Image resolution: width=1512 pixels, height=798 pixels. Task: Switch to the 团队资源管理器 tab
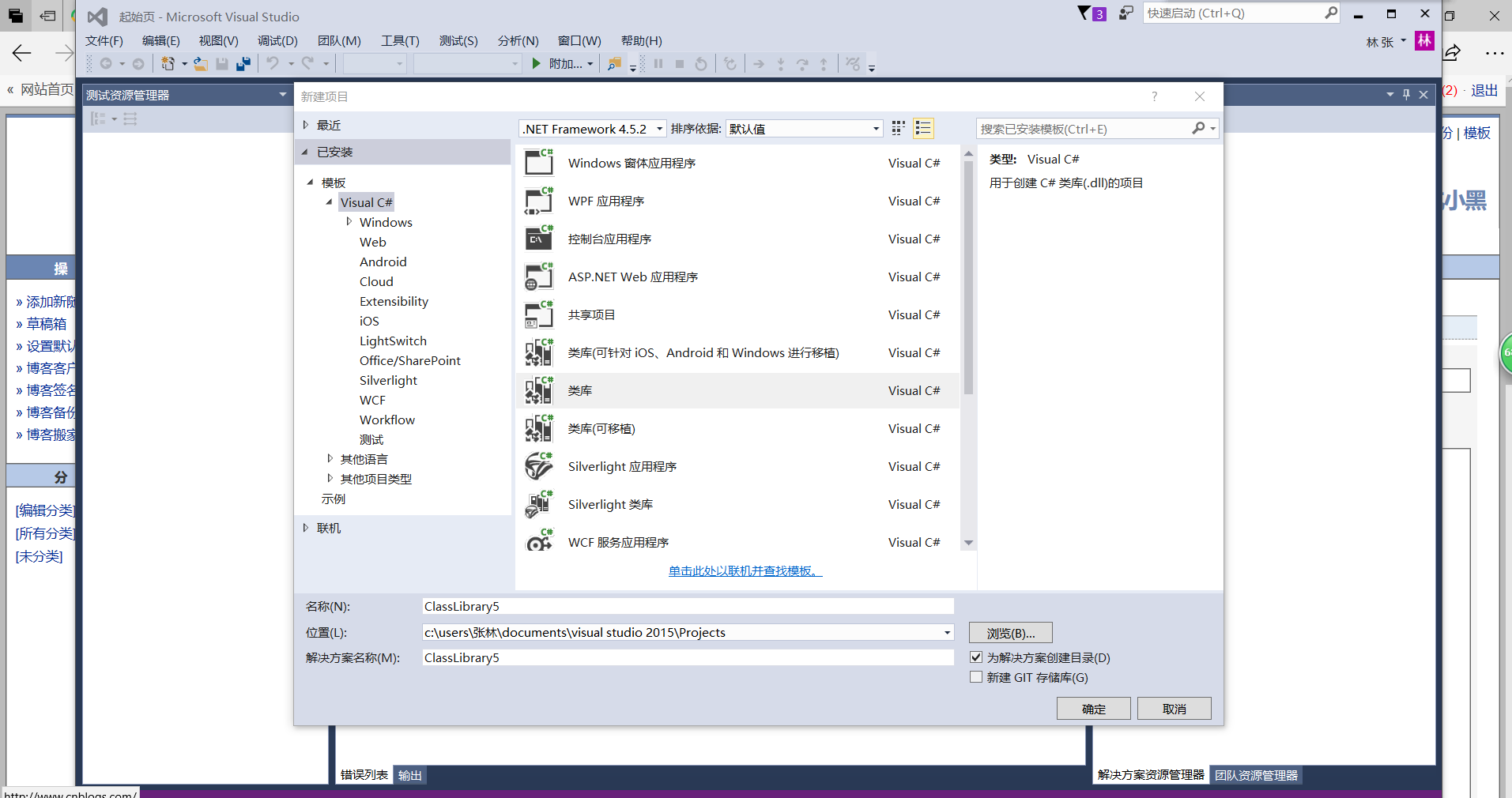tap(1256, 775)
